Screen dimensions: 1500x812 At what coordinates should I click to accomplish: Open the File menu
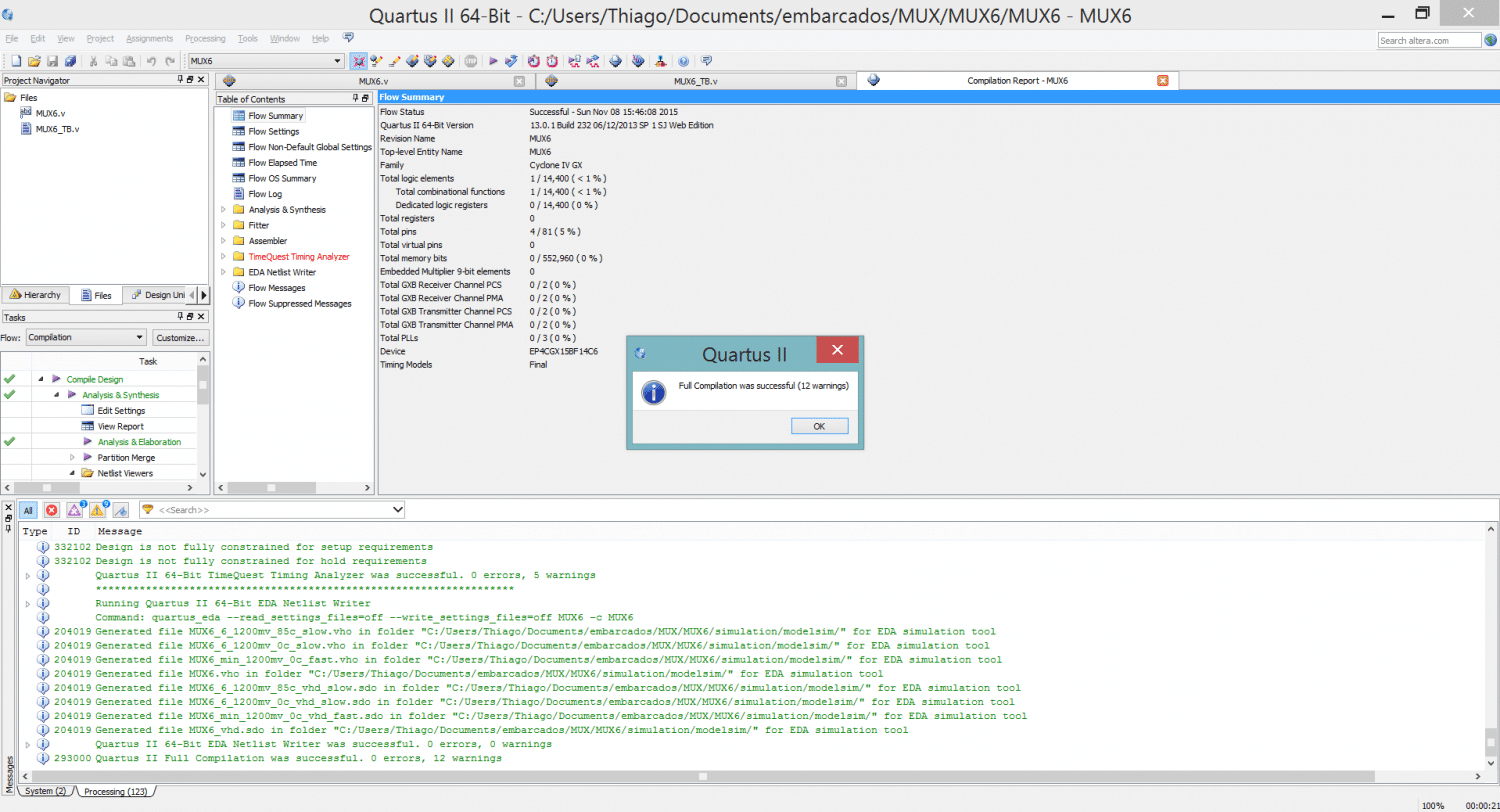coord(12,38)
